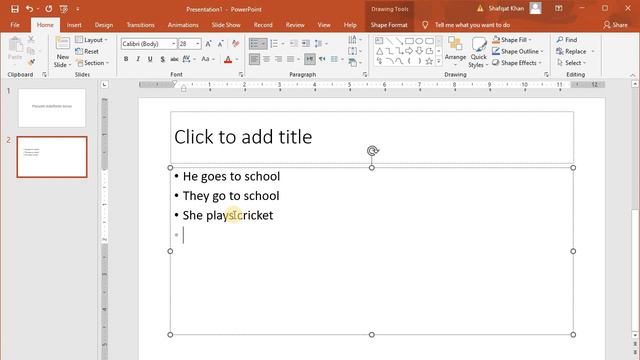Open the Arrange button
The image size is (640, 360).
pos(455,52)
